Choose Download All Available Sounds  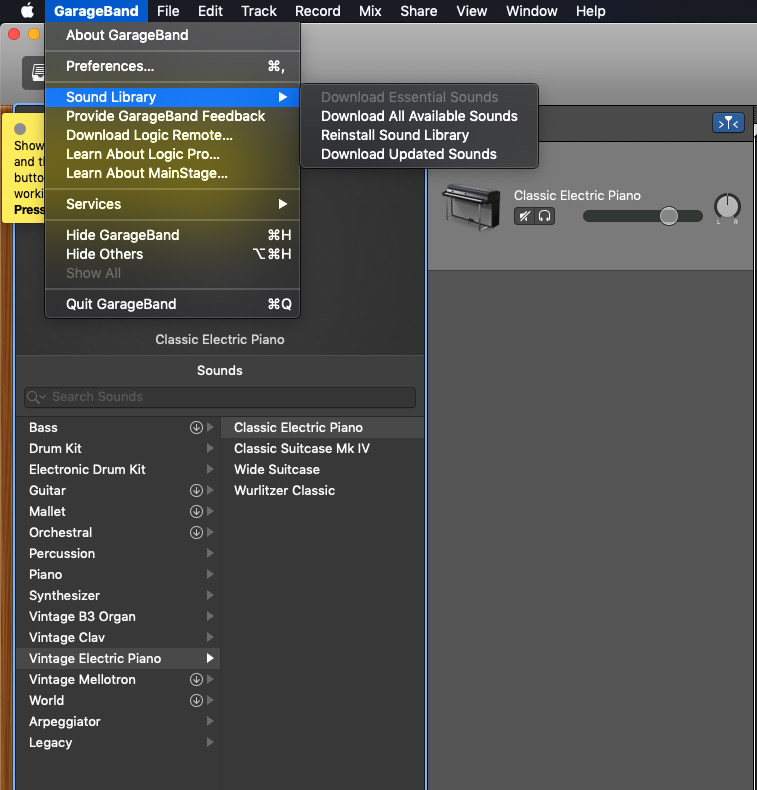pyautogui.click(x=419, y=116)
